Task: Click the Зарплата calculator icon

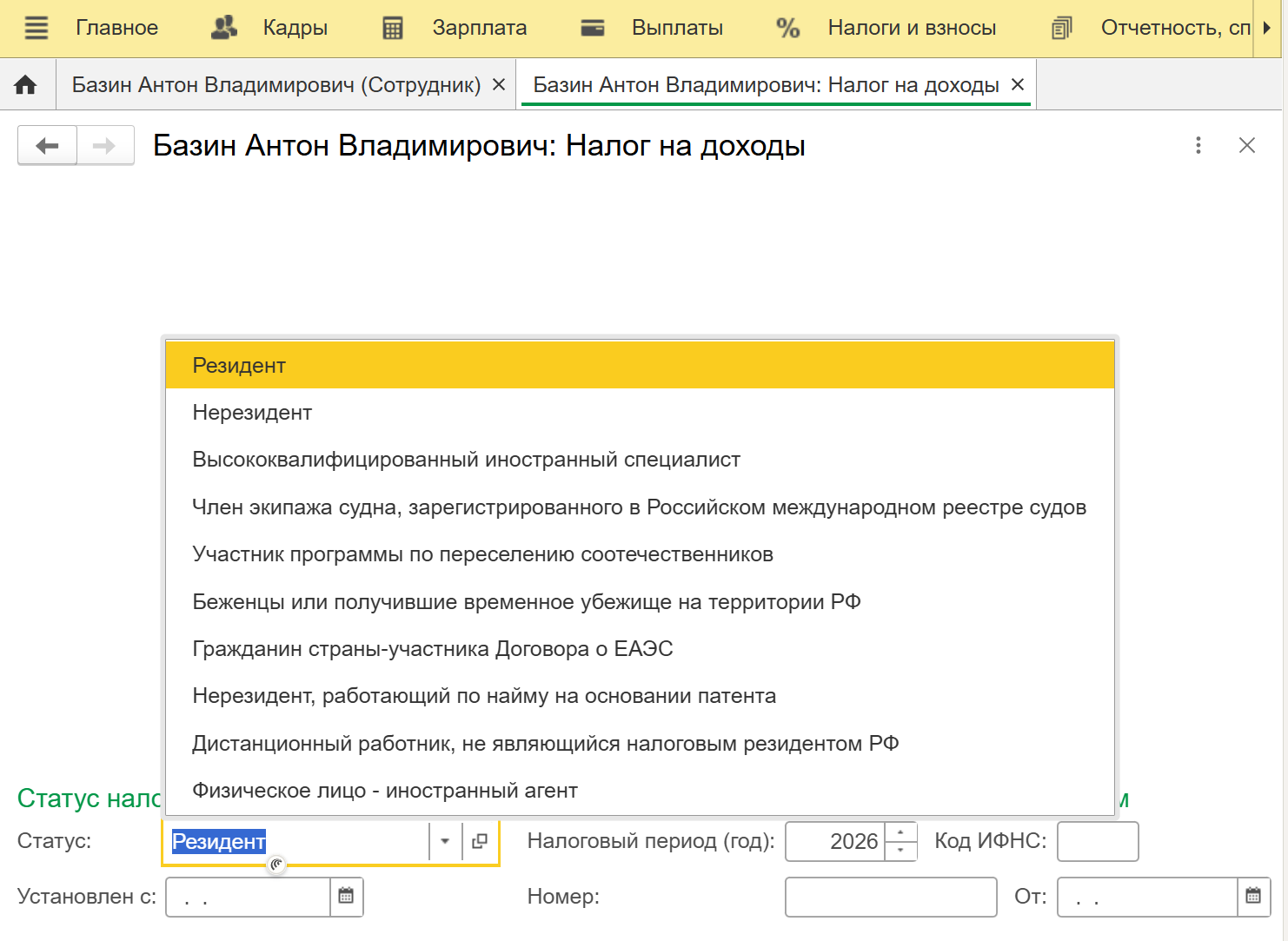Action: pos(393,28)
